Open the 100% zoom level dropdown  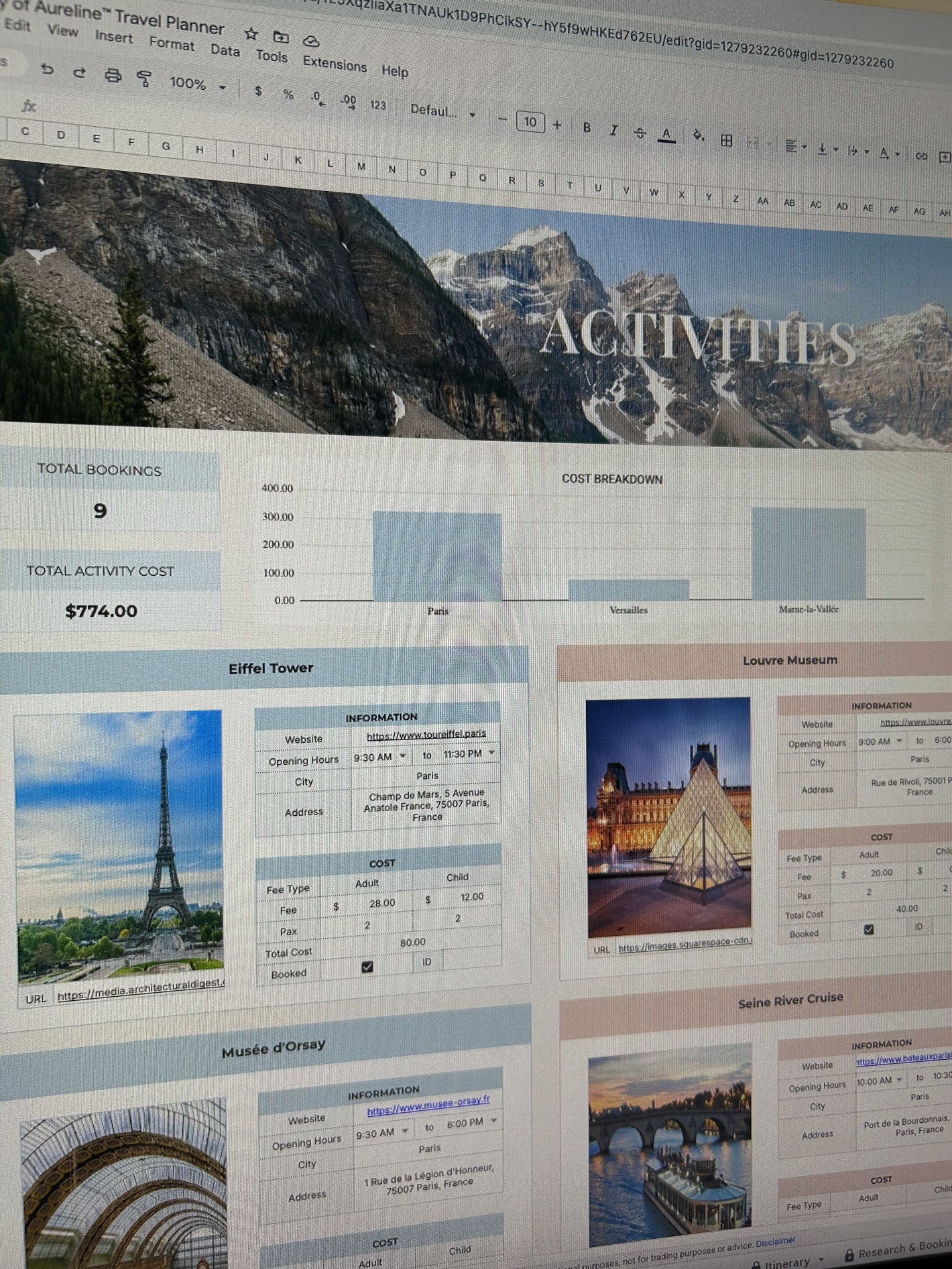pos(197,84)
